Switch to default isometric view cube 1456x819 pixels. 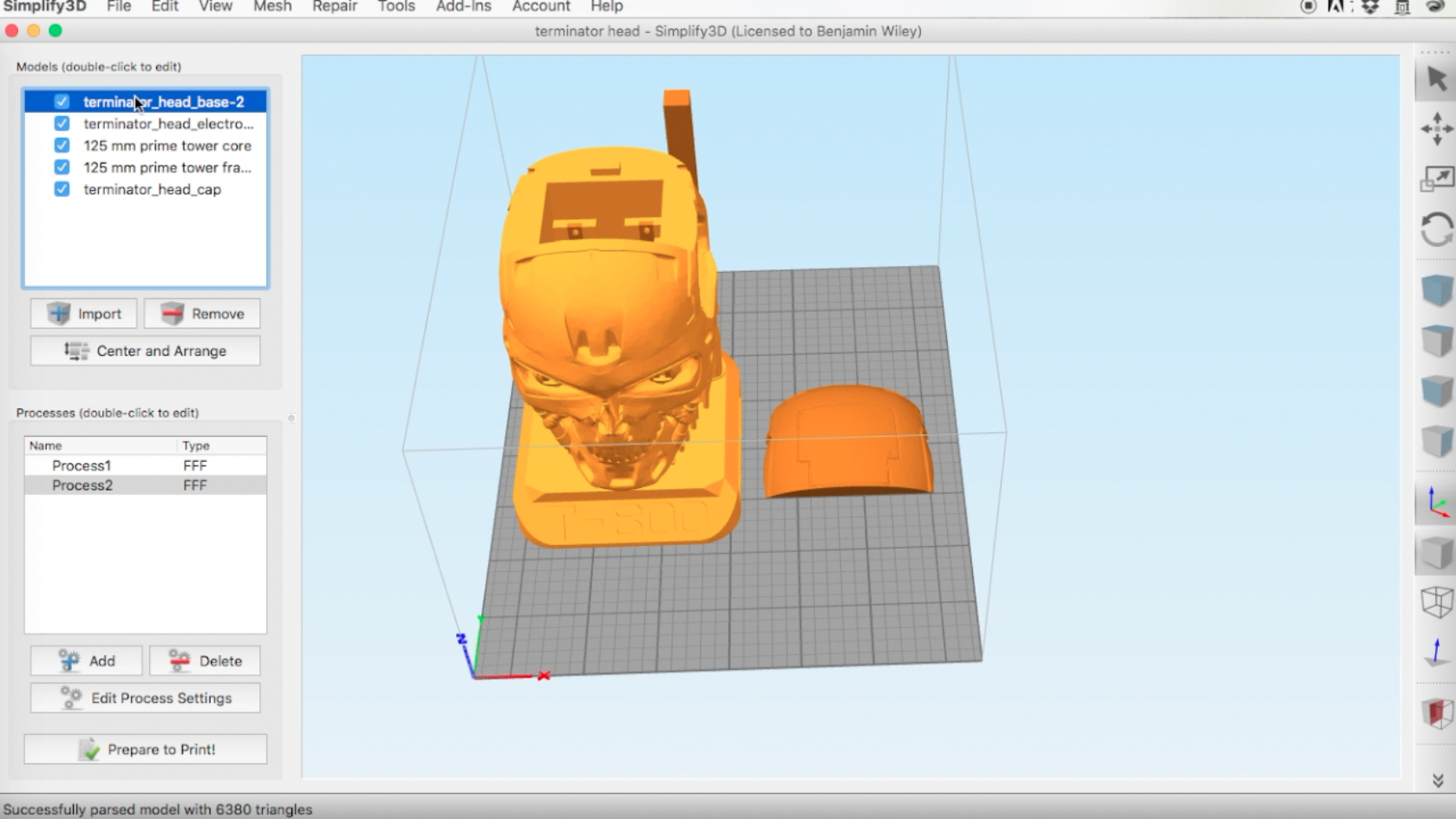(x=1436, y=290)
